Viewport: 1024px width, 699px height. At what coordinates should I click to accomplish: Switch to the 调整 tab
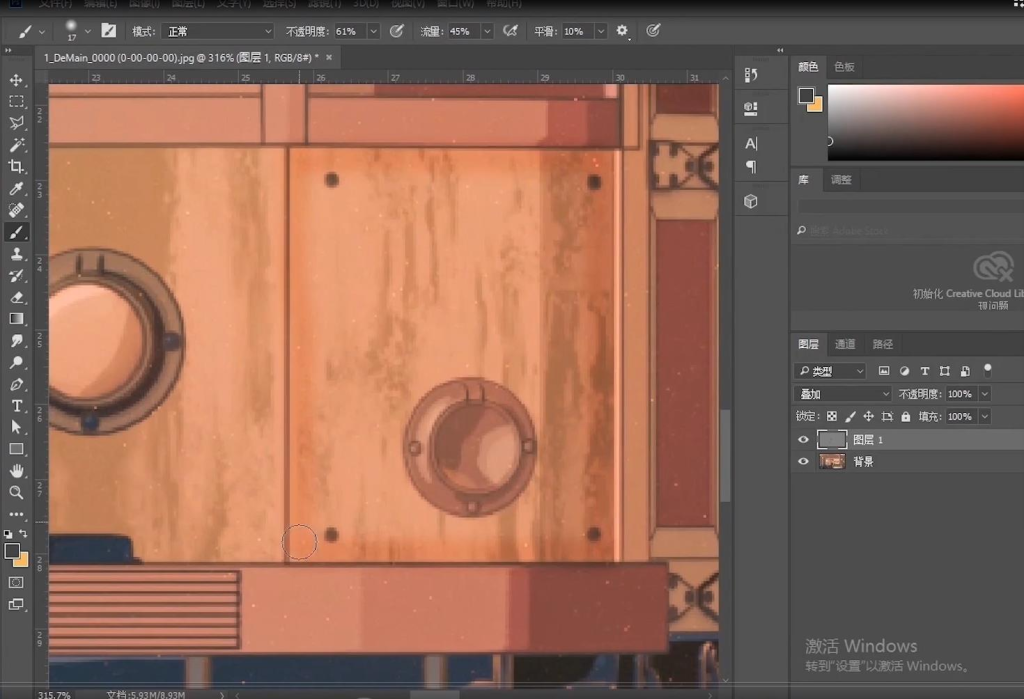[x=840, y=180]
